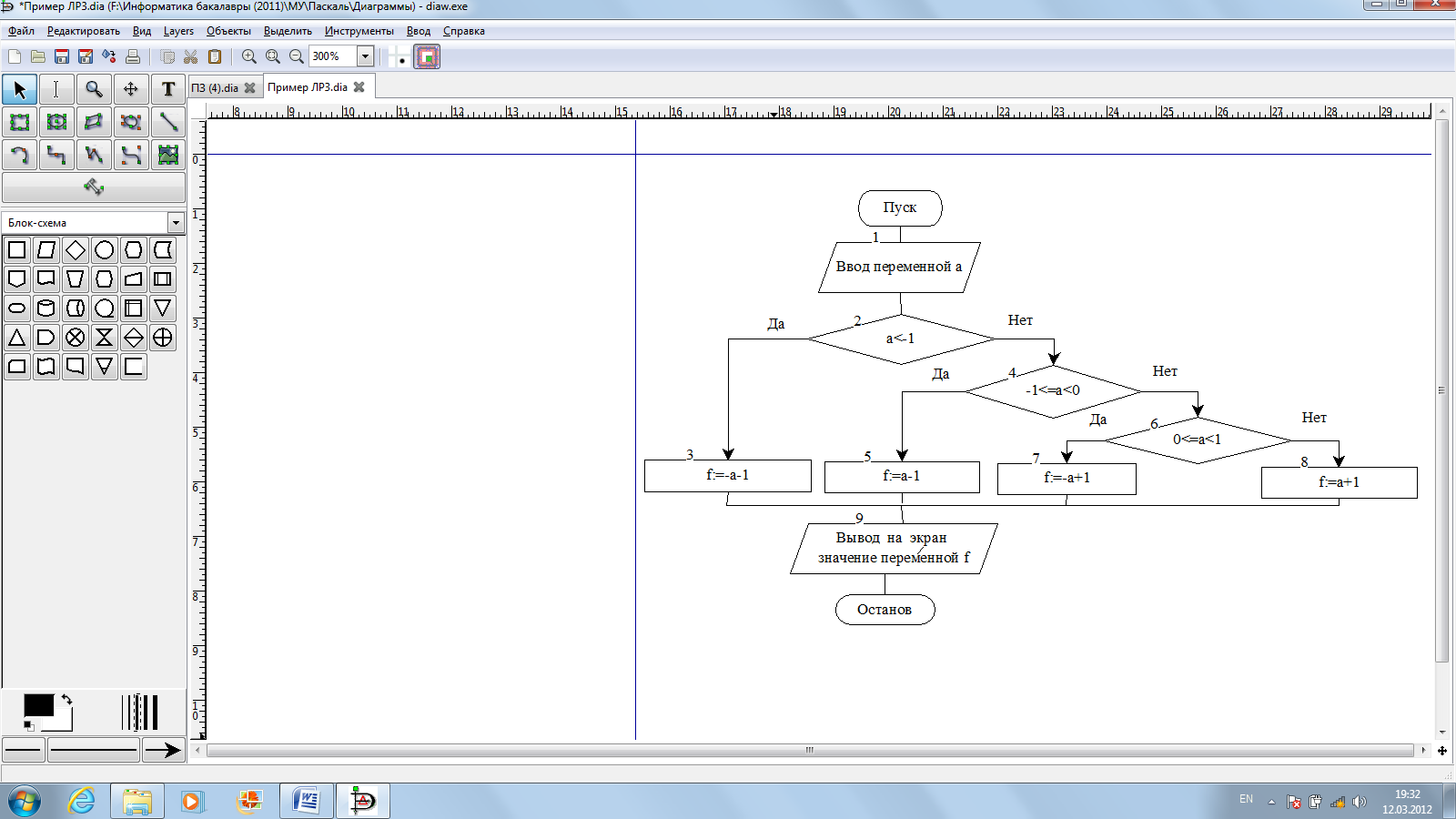Click the Save As toolbar icon
The height and width of the screenshot is (819, 1456).
[86, 56]
